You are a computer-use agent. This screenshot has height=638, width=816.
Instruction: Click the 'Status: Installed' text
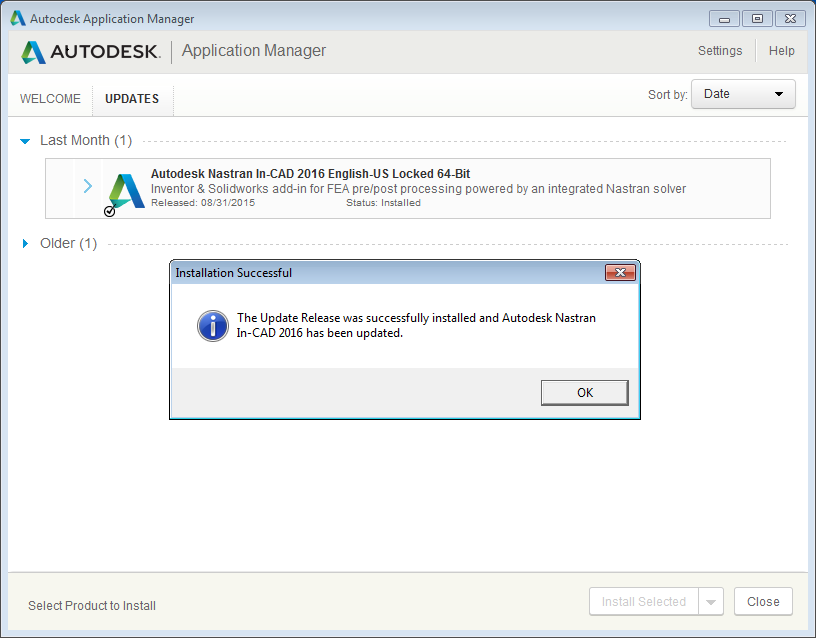coord(383,202)
